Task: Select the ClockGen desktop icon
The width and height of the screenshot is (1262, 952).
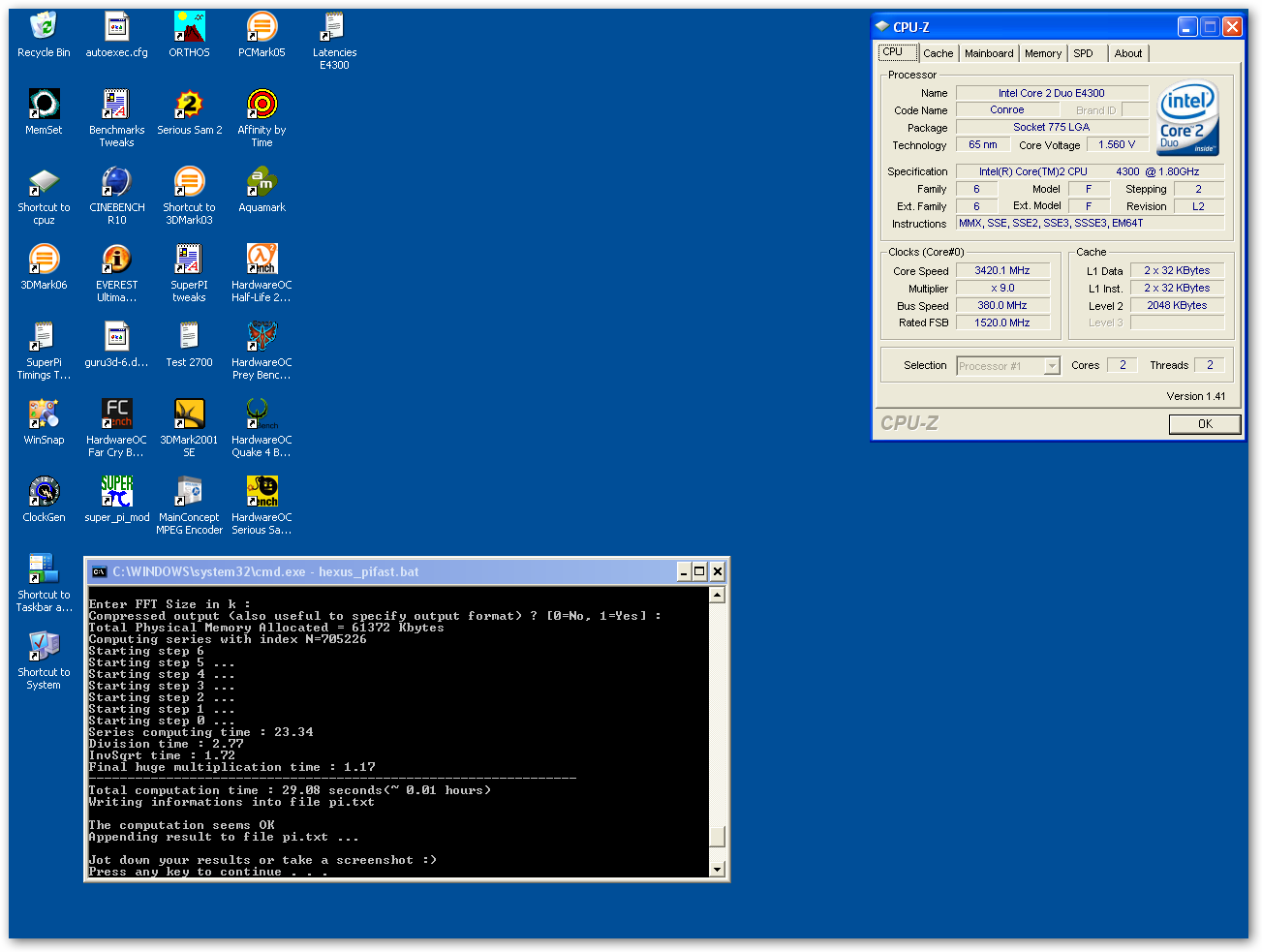Action: click(x=44, y=493)
